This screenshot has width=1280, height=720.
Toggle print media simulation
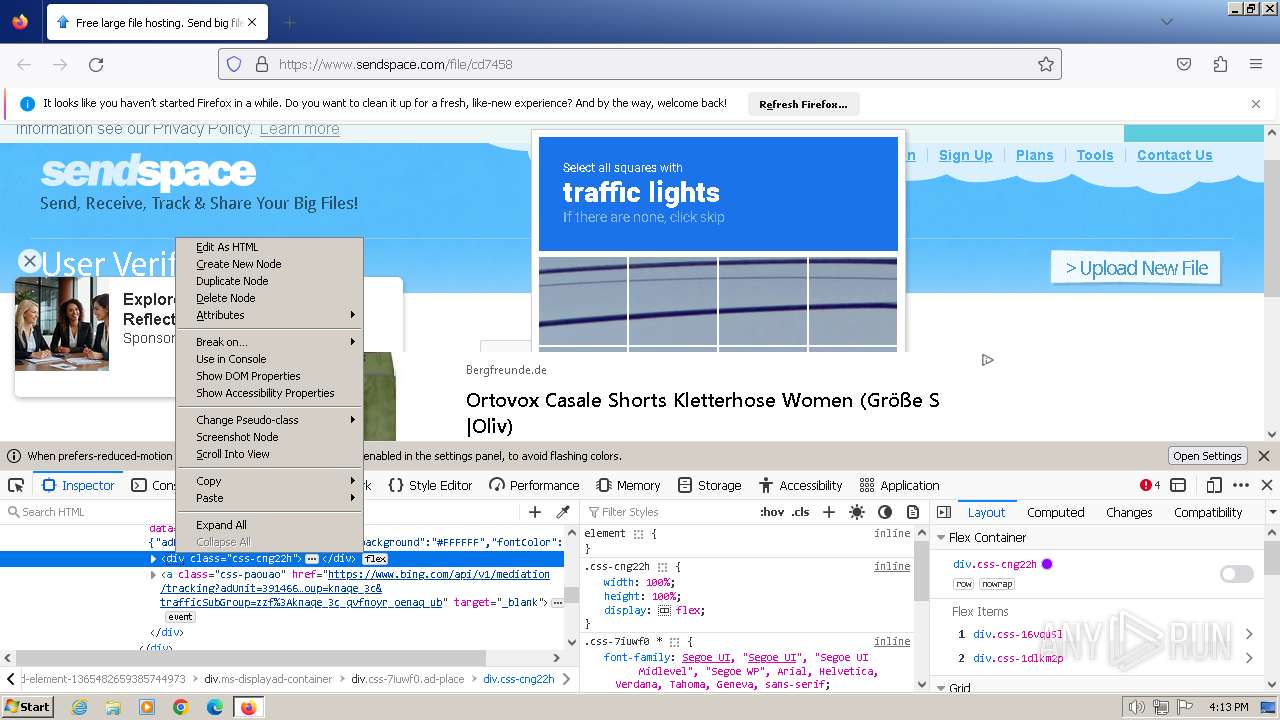tap(913, 512)
